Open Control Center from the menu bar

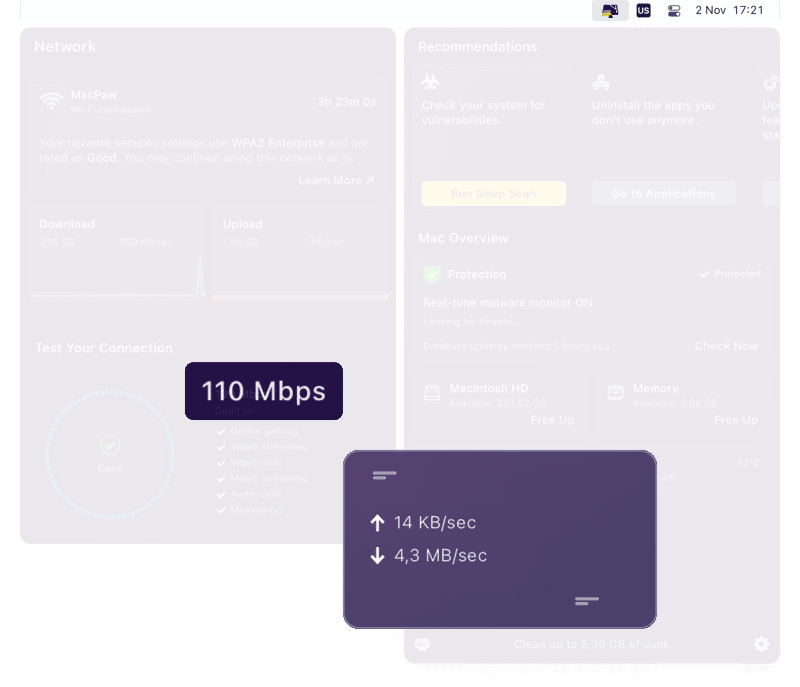(x=674, y=10)
